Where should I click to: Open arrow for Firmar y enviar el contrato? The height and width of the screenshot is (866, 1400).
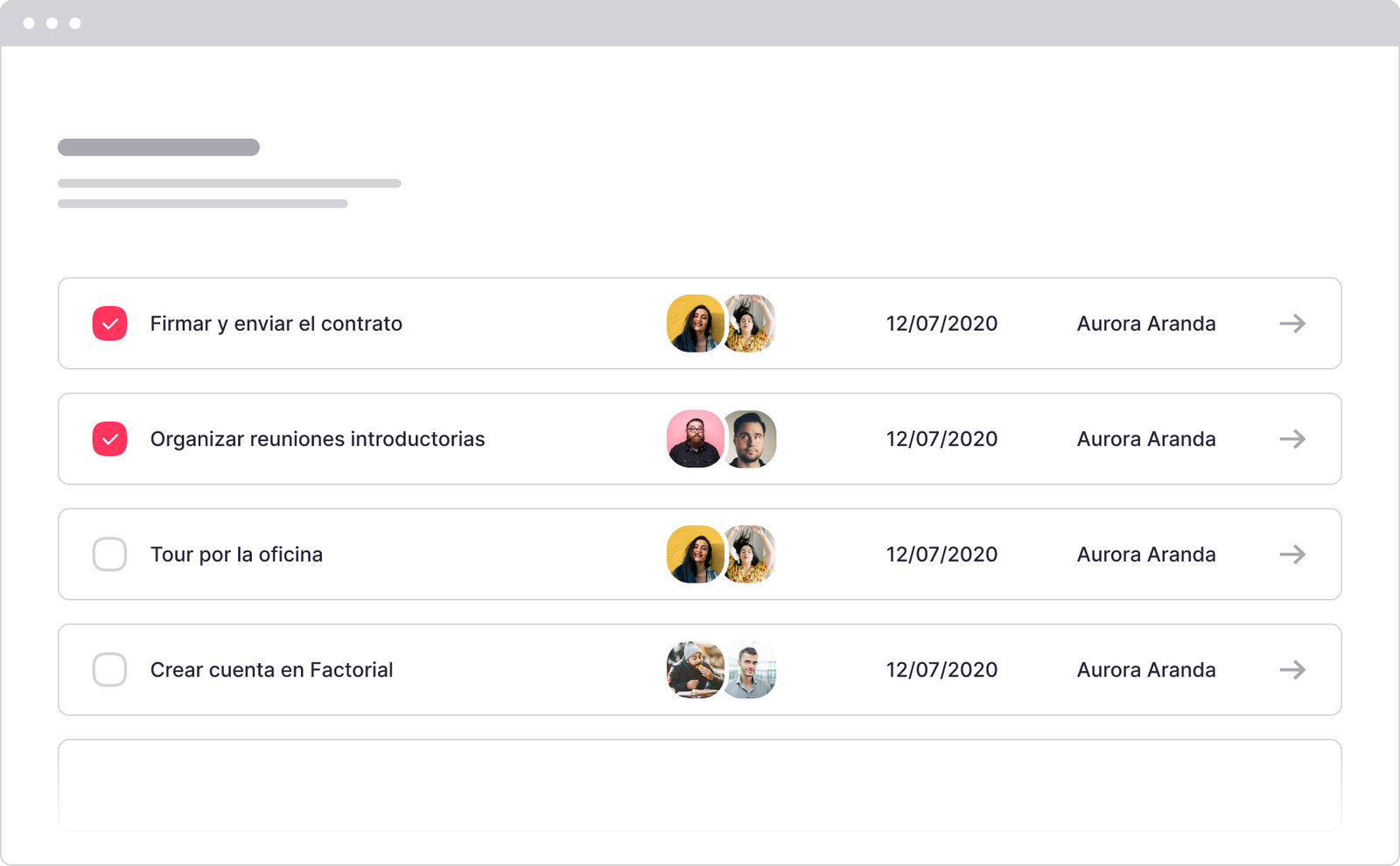(1292, 324)
